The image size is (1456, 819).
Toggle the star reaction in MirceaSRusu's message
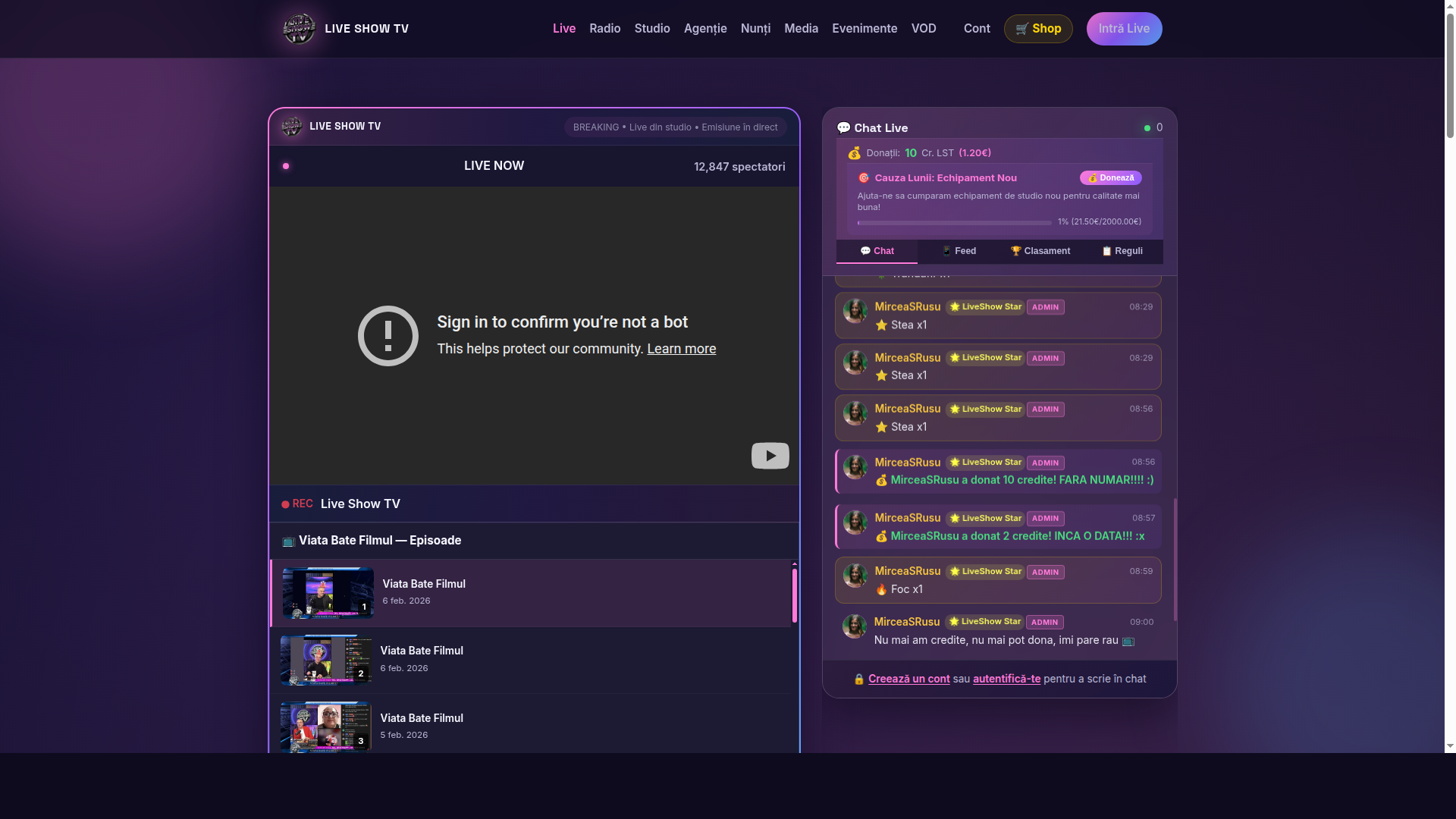tap(881, 325)
